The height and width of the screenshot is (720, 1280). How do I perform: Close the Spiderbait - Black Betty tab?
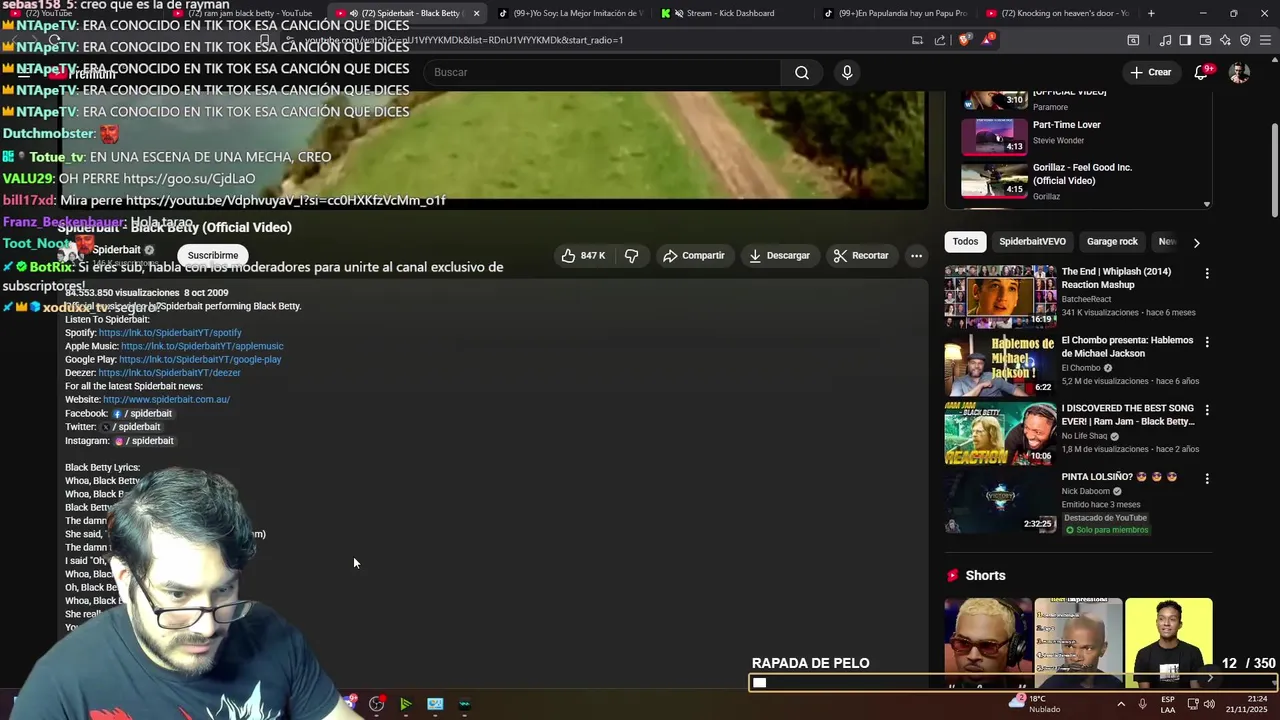476,13
